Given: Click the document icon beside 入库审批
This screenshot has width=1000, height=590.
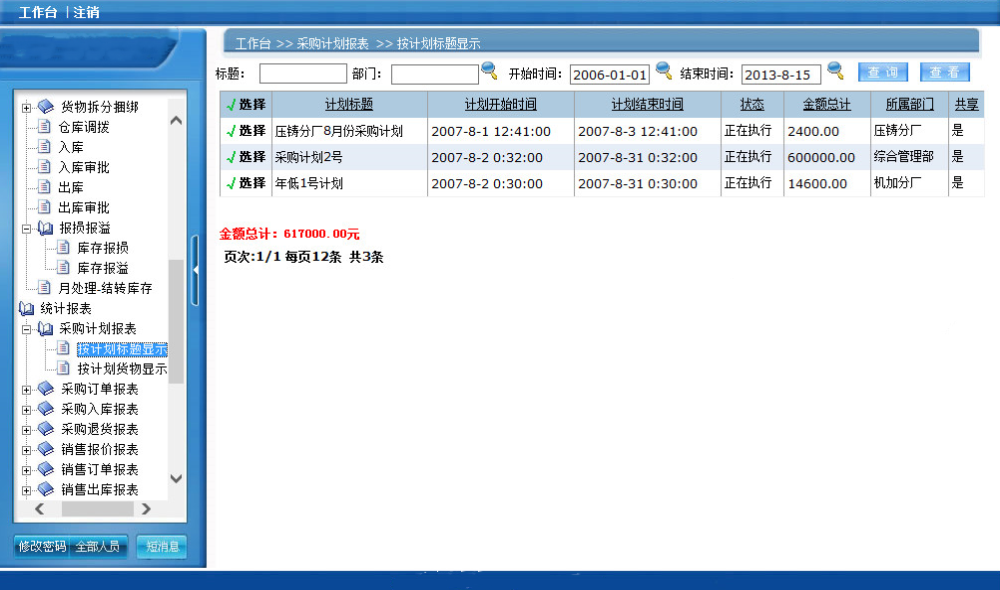Looking at the screenshot, I should click(44, 166).
